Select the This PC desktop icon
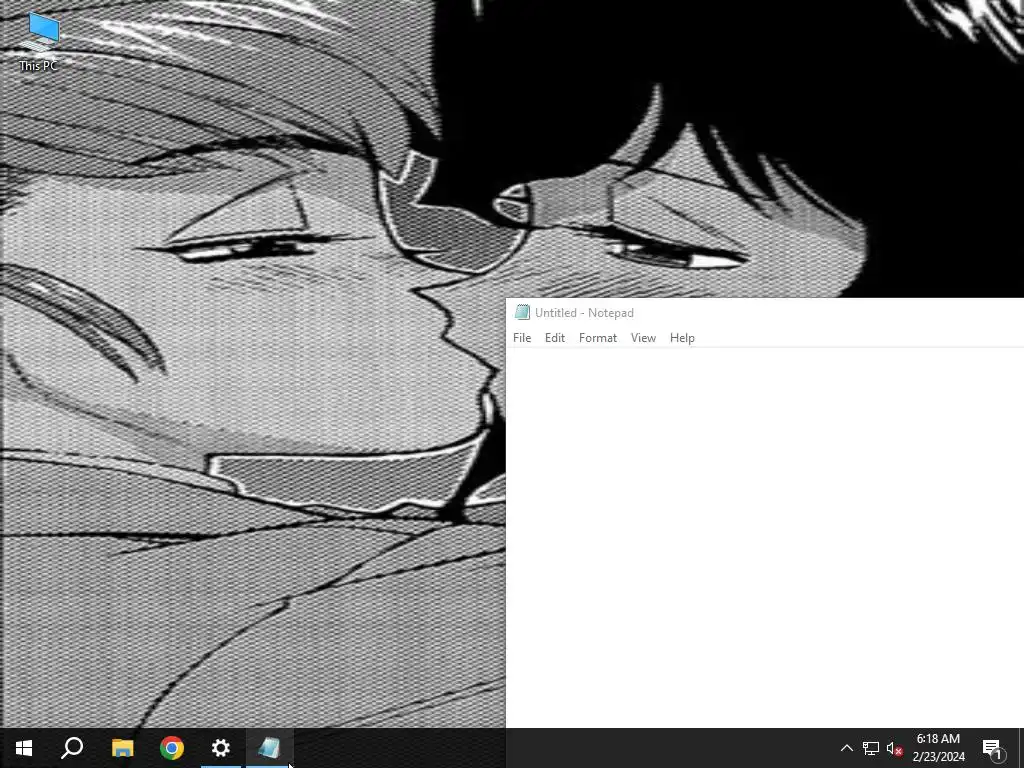 pyautogui.click(x=39, y=41)
